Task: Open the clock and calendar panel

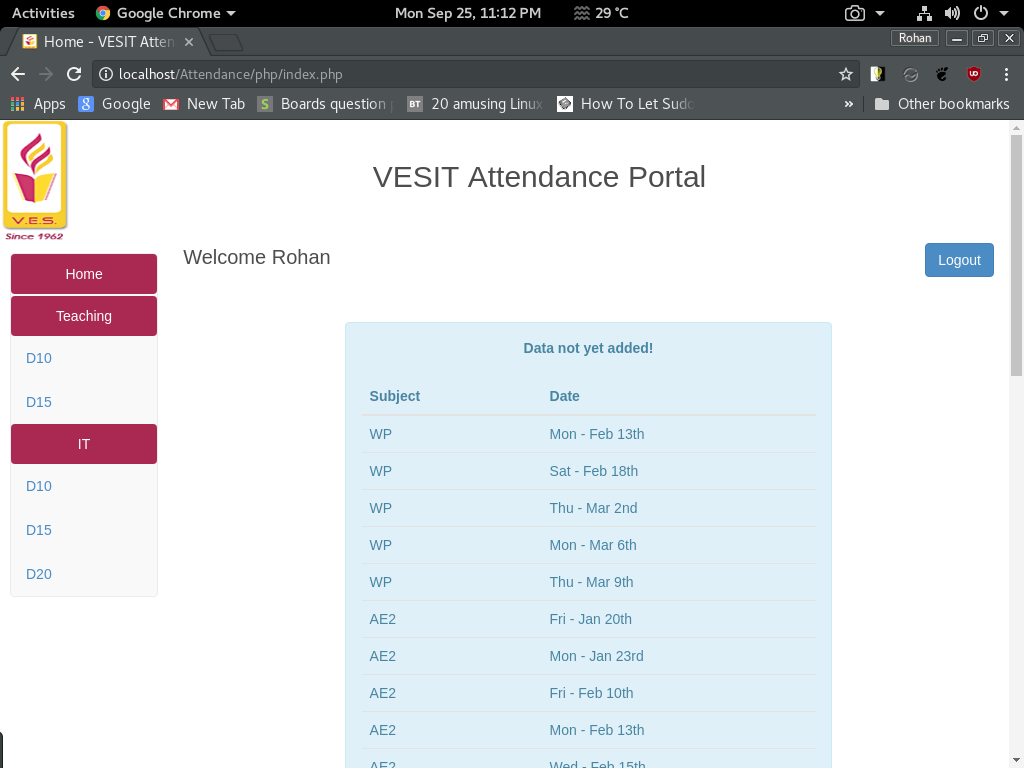Action: click(x=468, y=13)
